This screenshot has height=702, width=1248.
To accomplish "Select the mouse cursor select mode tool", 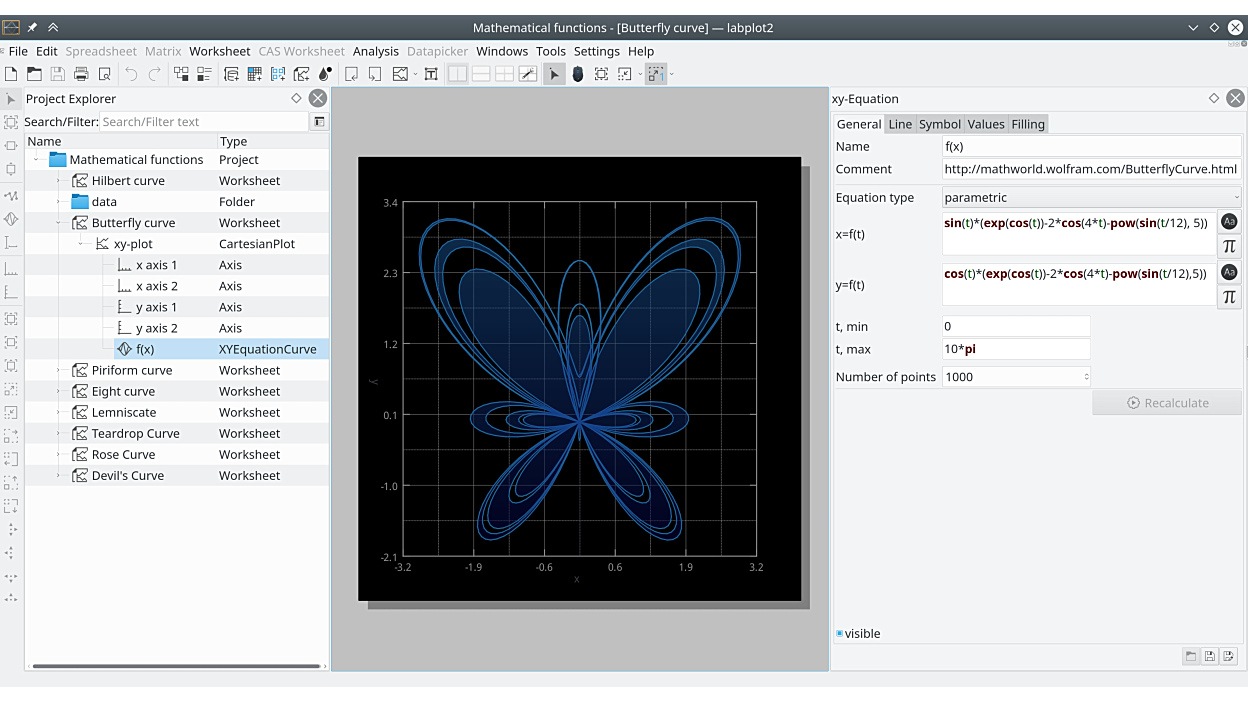I will [554, 74].
